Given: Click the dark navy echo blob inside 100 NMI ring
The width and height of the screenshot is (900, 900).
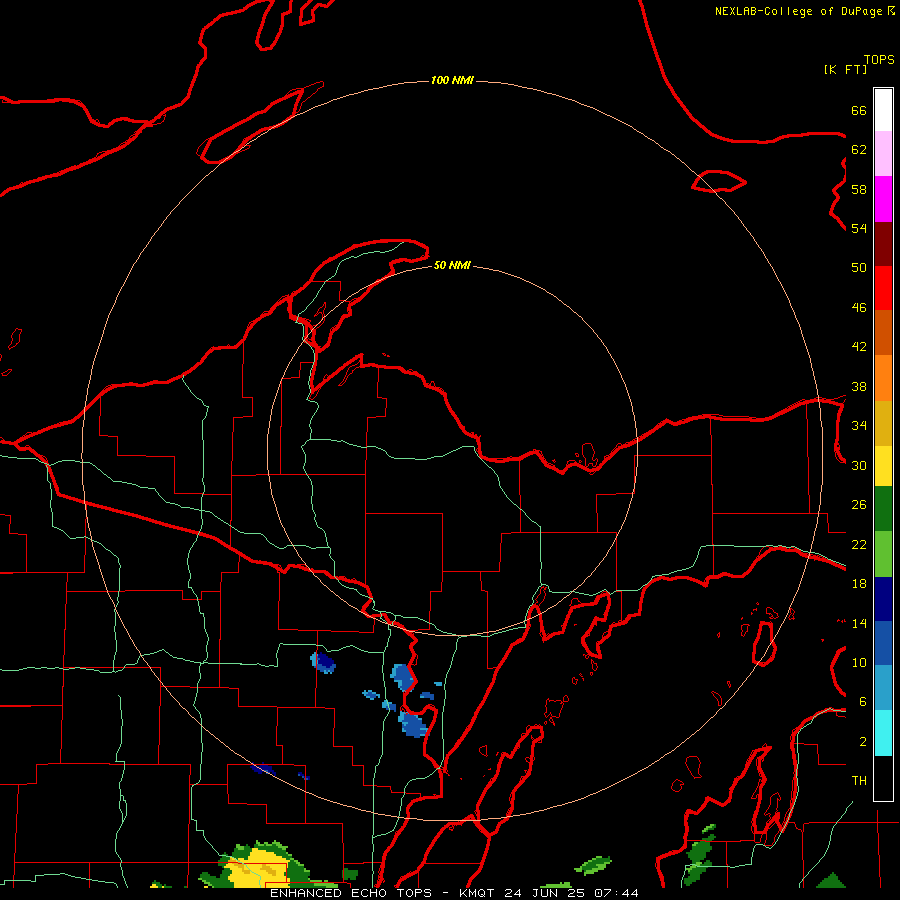Looking at the screenshot, I should point(324,662).
